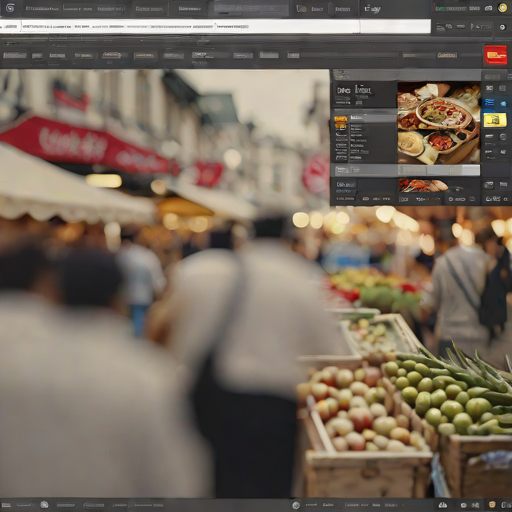Image resolution: width=512 pixels, height=512 pixels.
Task: Open the small food thumbnail below the preview
Action: [423, 185]
